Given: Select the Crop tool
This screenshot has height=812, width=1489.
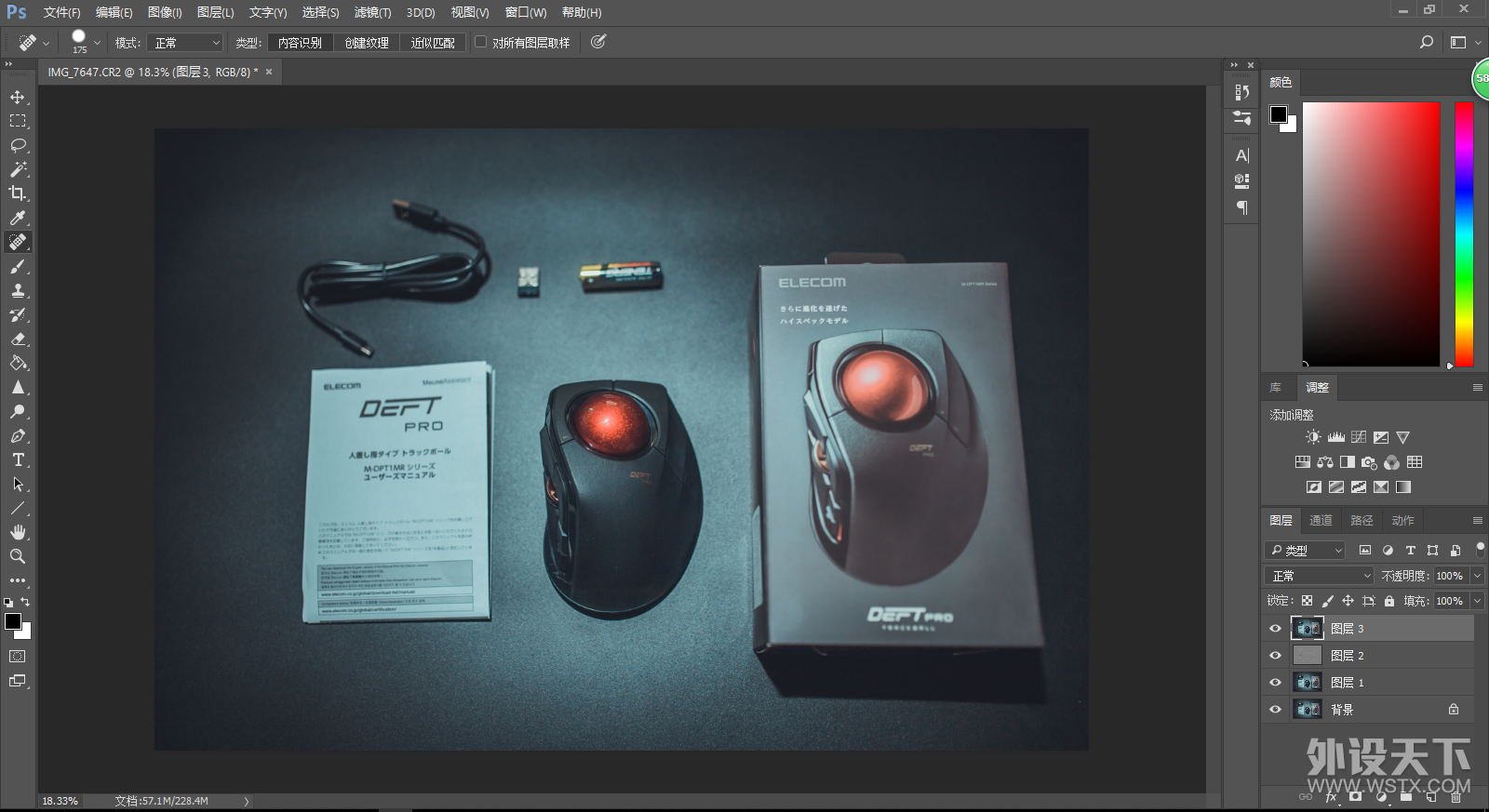Looking at the screenshot, I should pos(18,193).
